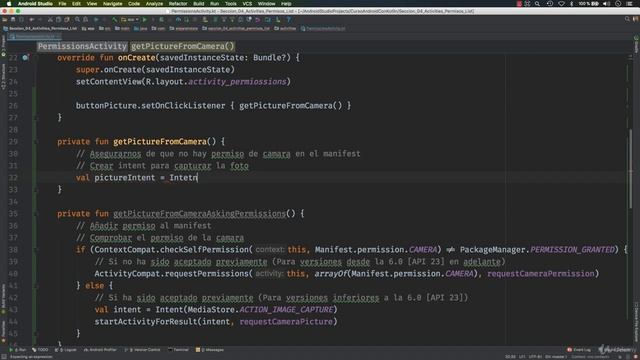Screen dimensions: 640x360
Task: Click the Undo arrow toolbar icon
Action: (31, 19)
